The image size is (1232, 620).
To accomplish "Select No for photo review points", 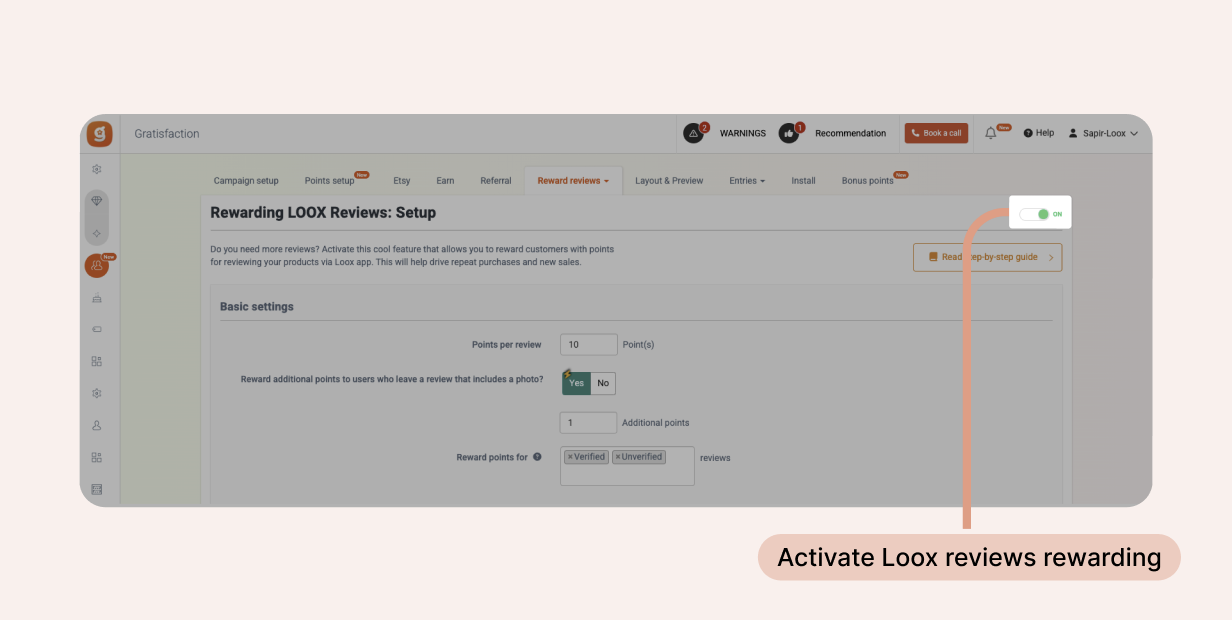I will coord(603,383).
